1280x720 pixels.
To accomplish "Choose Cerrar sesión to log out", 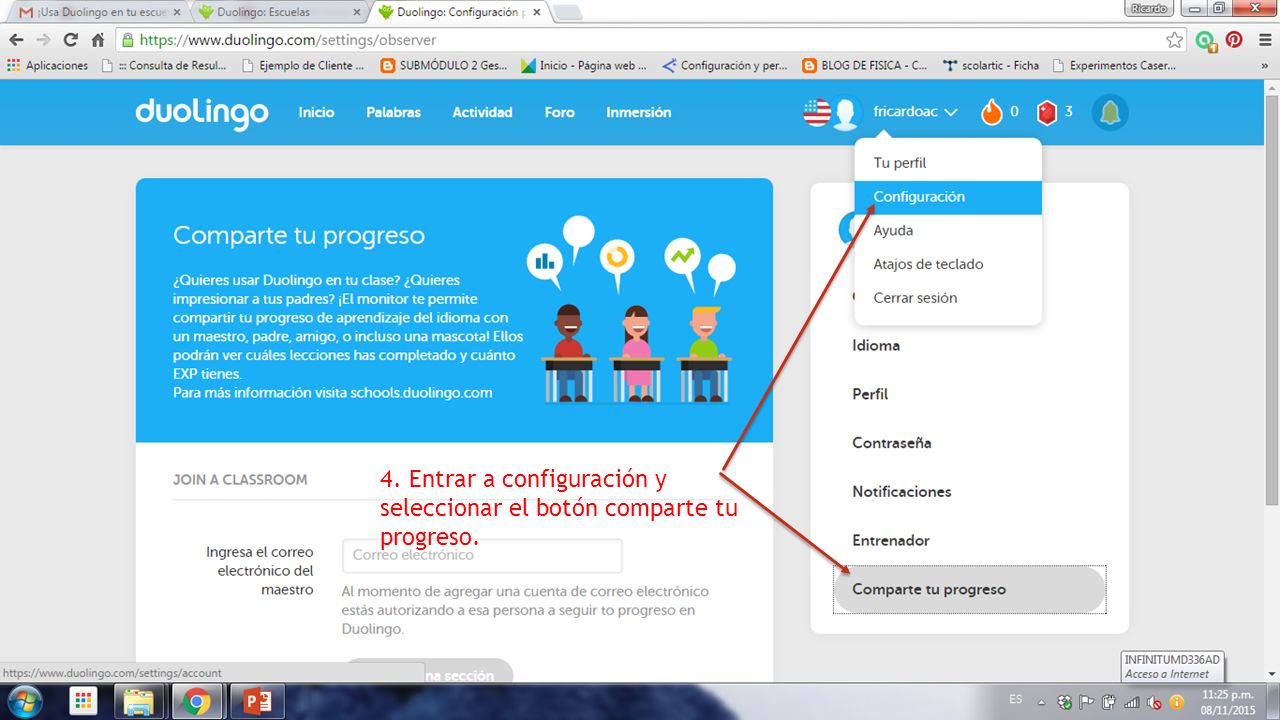I will pos(948,298).
